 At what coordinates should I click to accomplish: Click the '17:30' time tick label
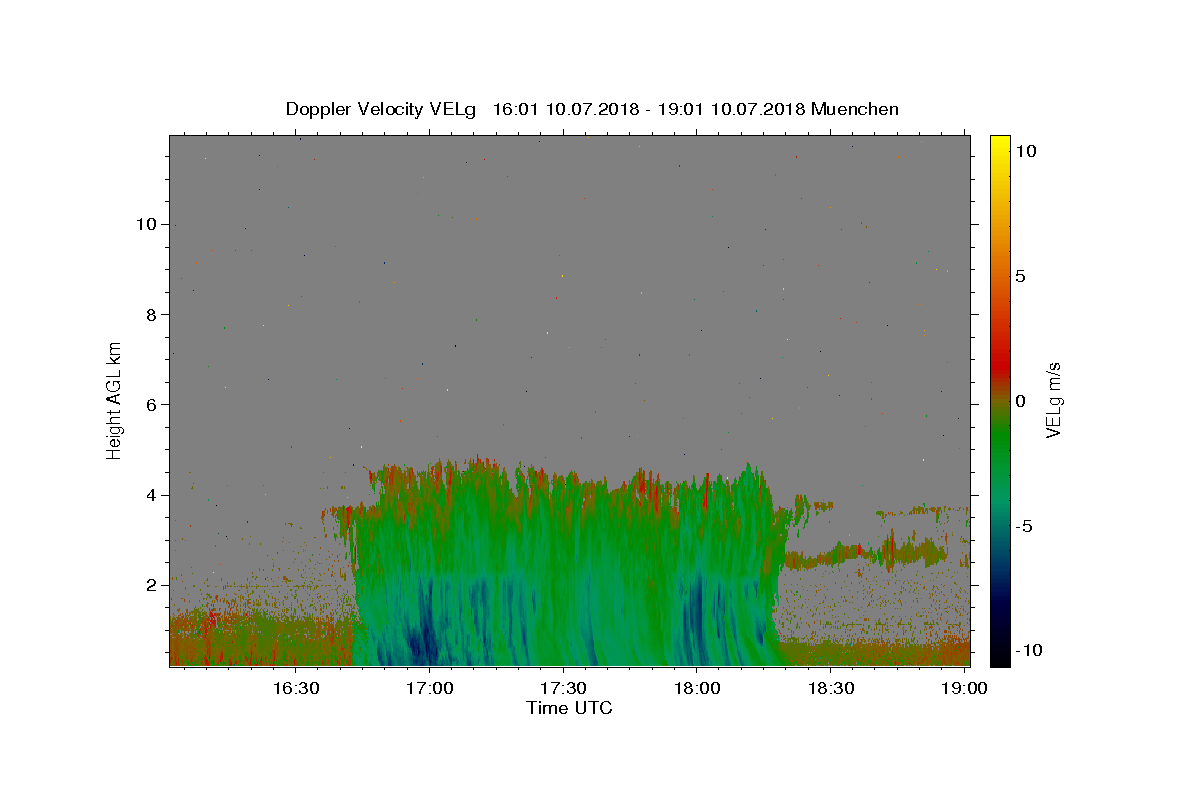pyautogui.click(x=563, y=688)
